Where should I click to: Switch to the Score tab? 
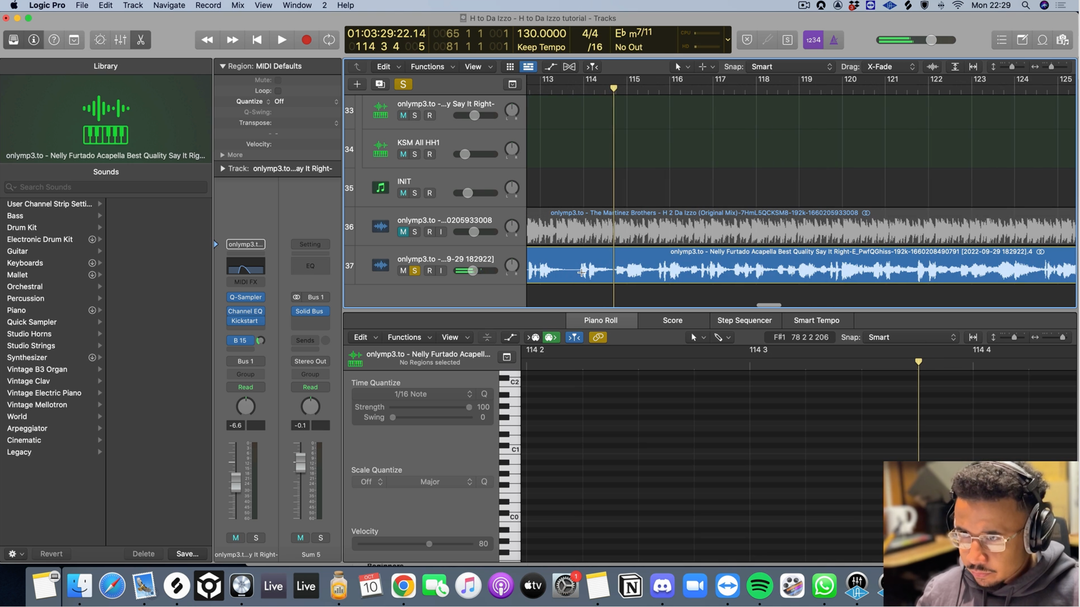[x=672, y=320]
